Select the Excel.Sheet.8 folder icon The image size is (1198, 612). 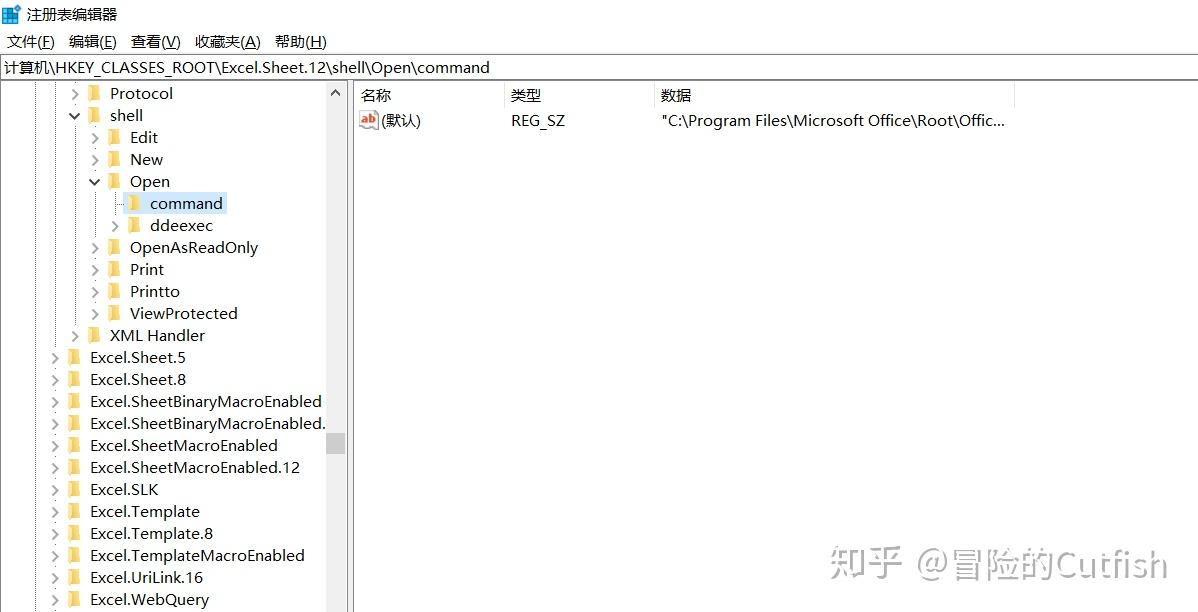coord(75,380)
